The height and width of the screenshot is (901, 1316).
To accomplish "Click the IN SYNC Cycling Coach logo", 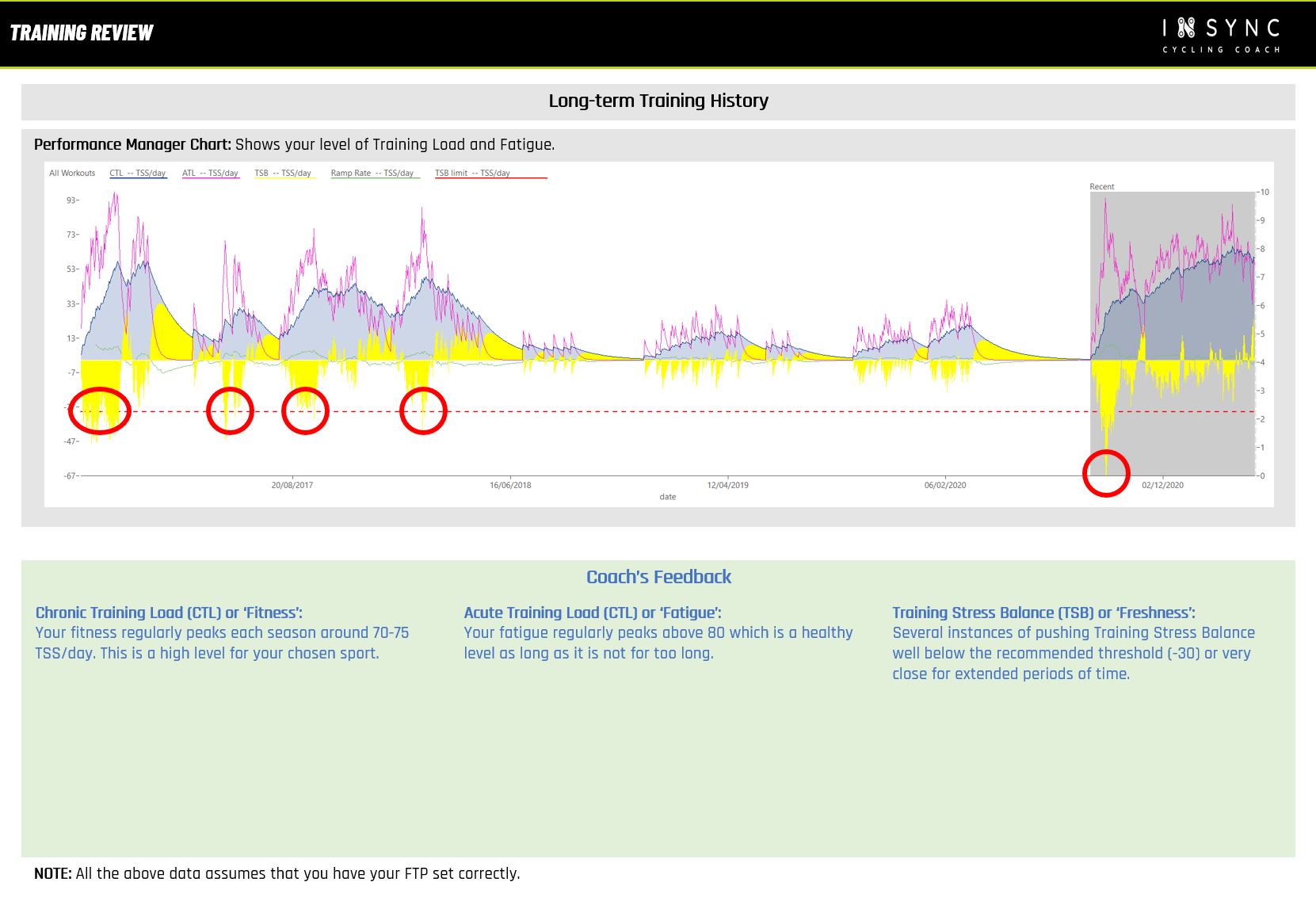I will click(1221, 36).
